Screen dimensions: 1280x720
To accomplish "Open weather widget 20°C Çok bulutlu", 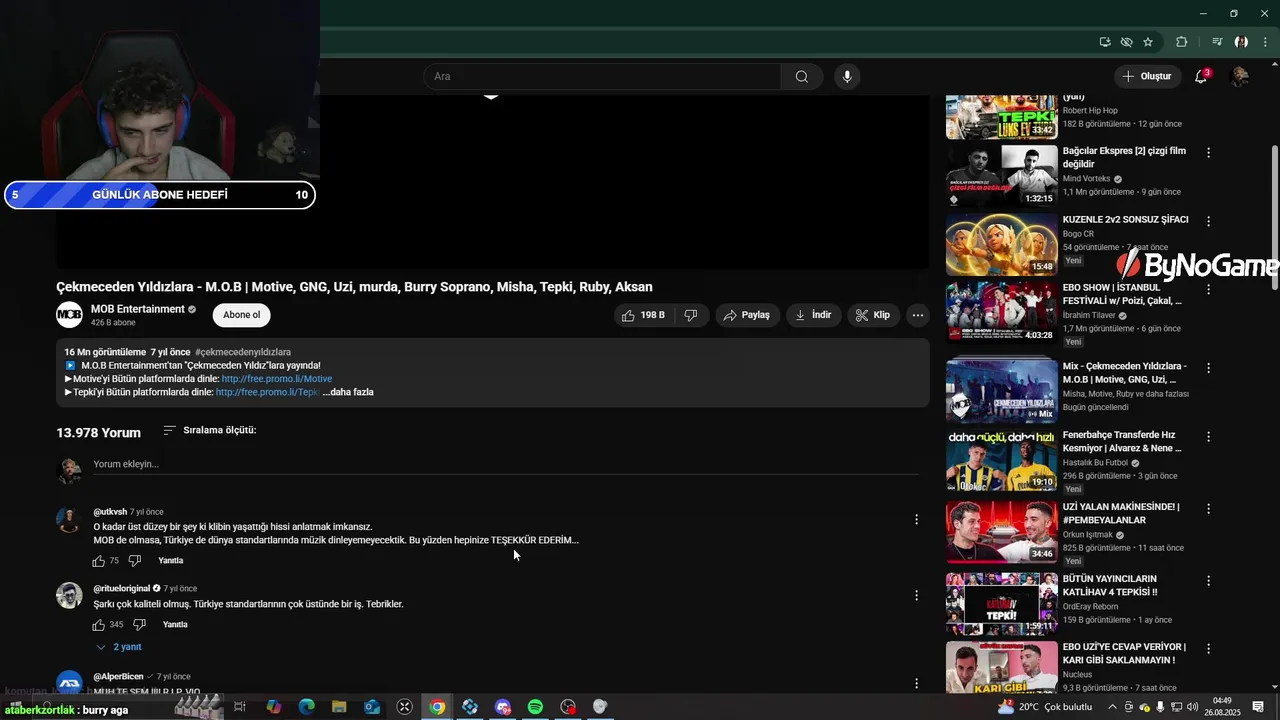I will (x=1045, y=707).
